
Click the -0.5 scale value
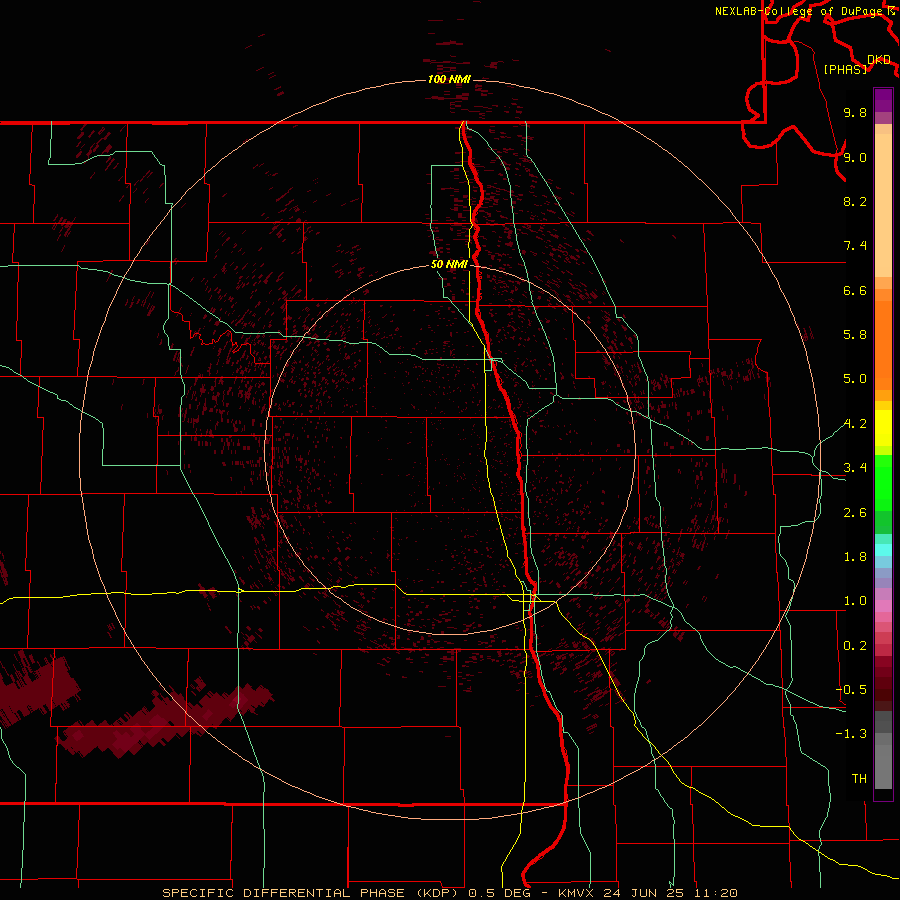click(x=851, y=690)
